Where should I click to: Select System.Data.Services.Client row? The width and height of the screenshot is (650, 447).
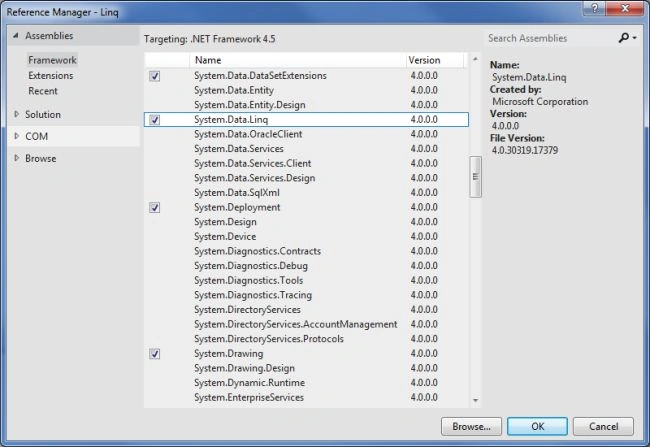pos(306,163)
